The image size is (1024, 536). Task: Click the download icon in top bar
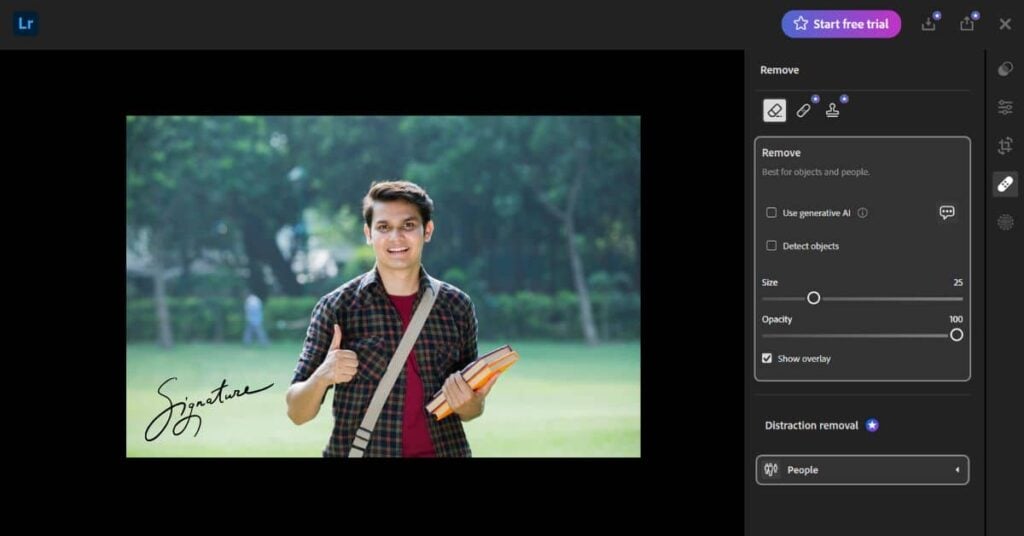[x=928, y=24]
